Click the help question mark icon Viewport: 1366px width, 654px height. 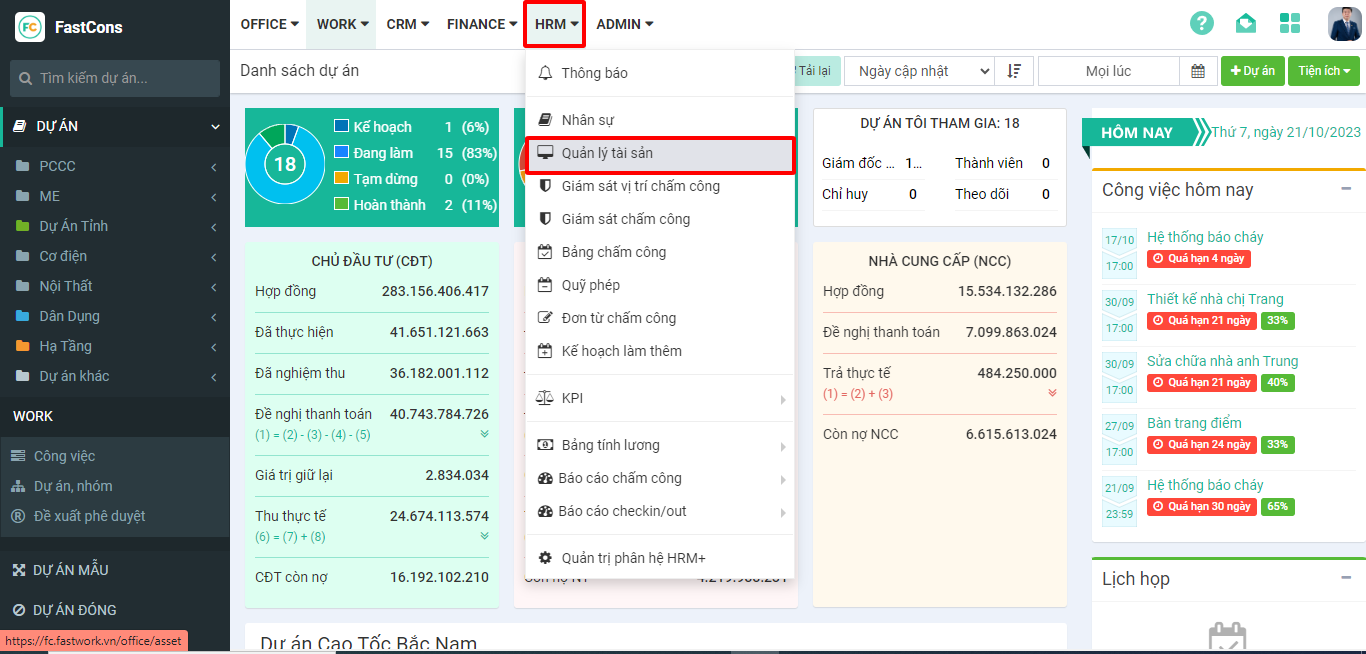(x=1201, y=24)
